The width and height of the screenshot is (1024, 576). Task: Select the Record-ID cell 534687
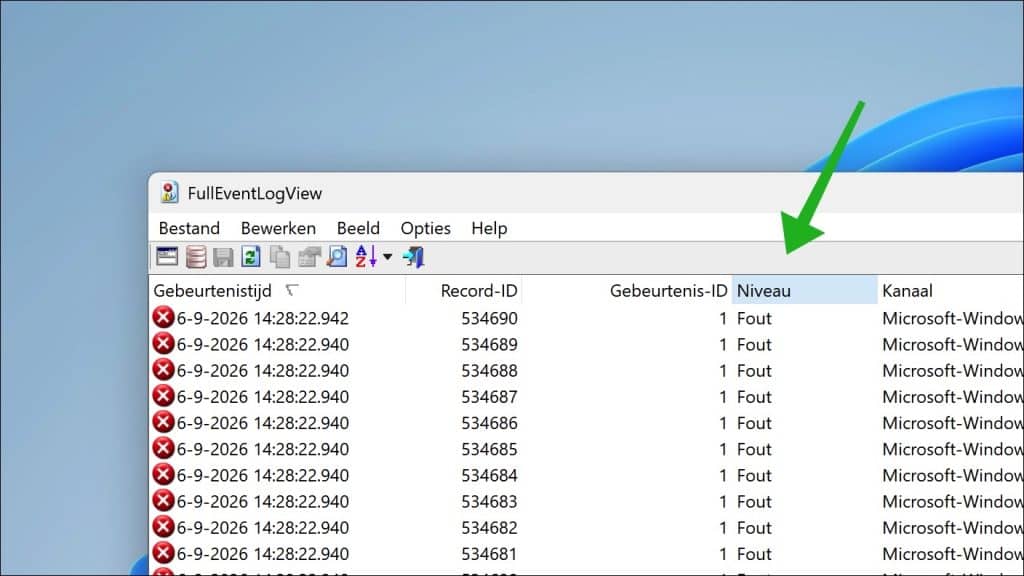(489, 396)
